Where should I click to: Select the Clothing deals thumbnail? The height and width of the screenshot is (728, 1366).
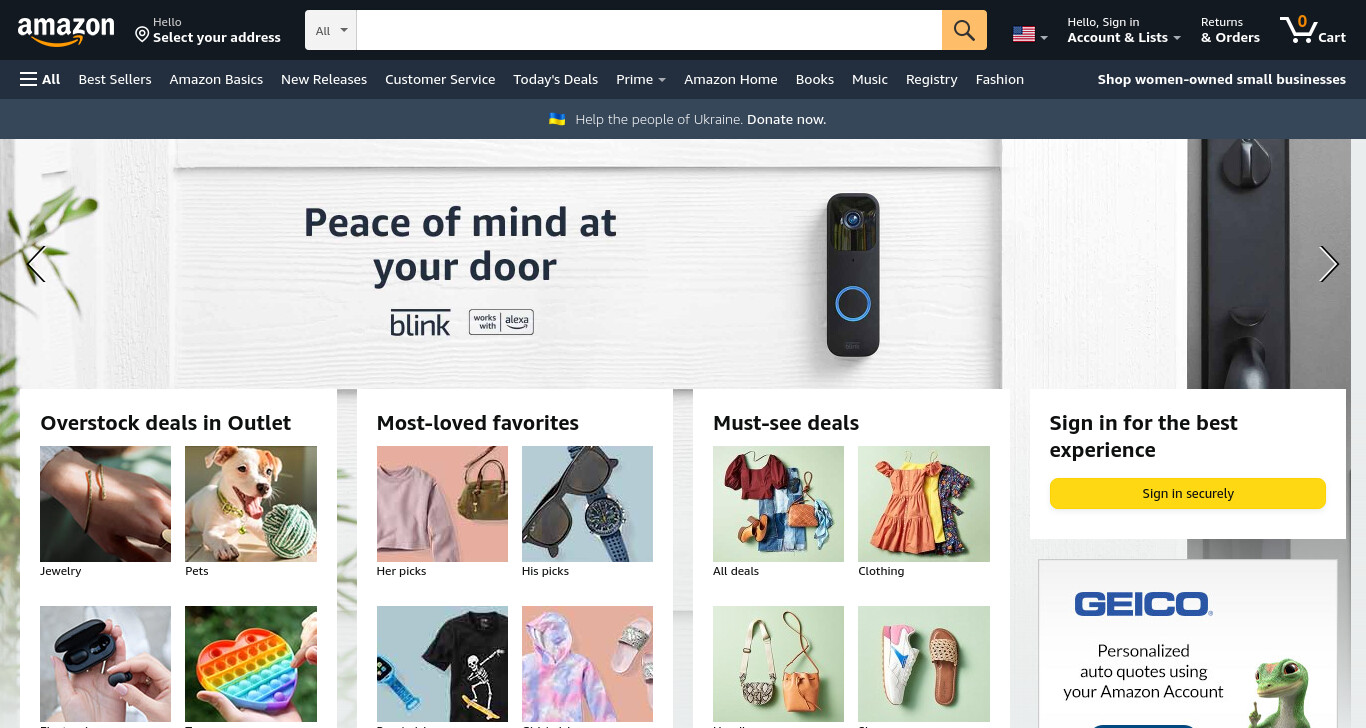point(924,504)
